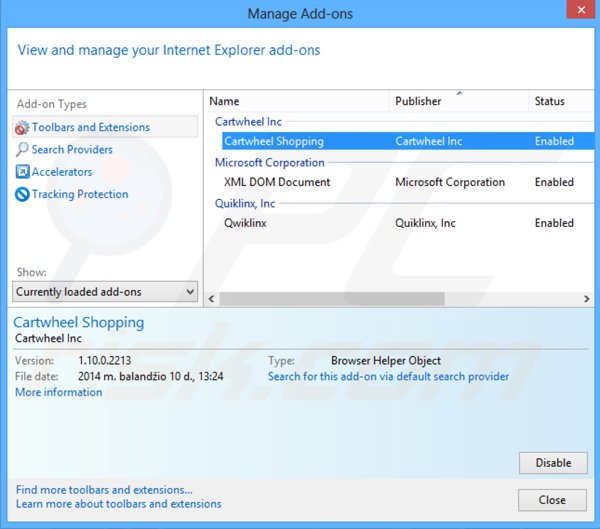Select Toolbars and Extensions add-on type

tap(105, 127)
